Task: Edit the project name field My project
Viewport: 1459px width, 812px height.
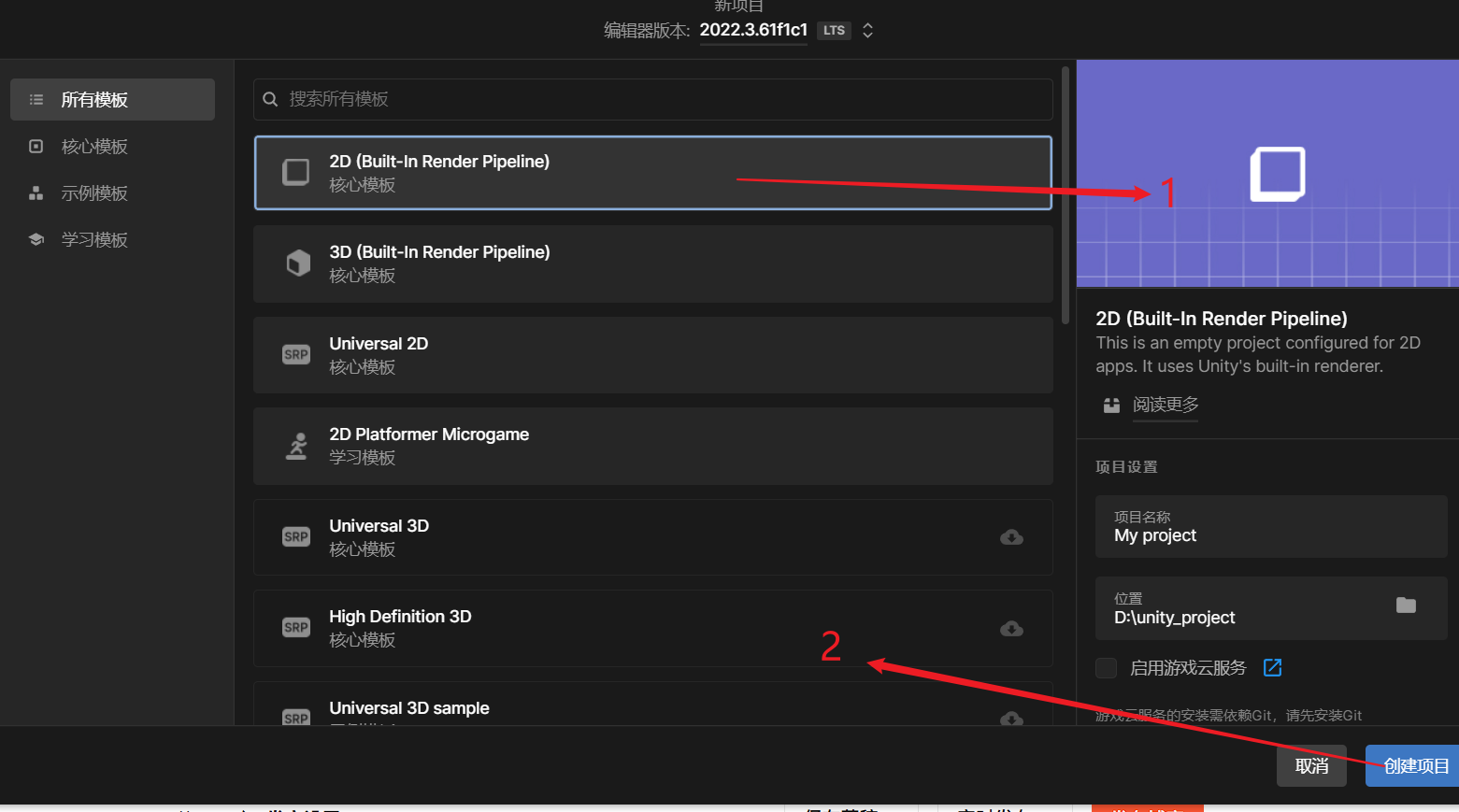Action: (x=1271, y=526)
